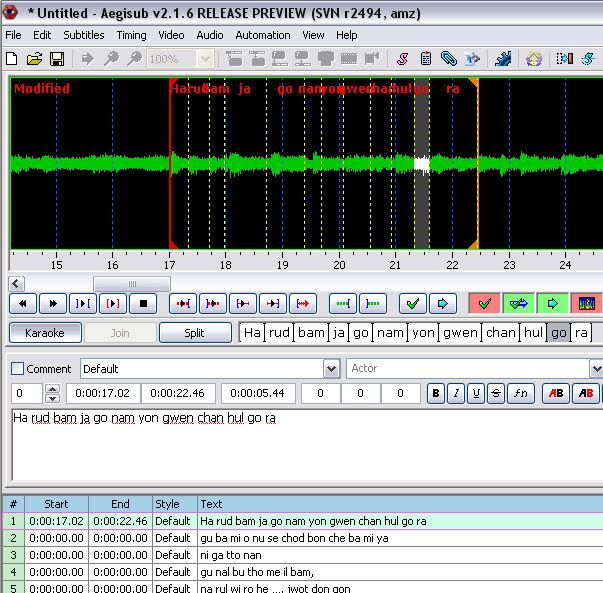Open an existing subtitle file icon
The height and width of the screenshot is (593, 603).
35,59
